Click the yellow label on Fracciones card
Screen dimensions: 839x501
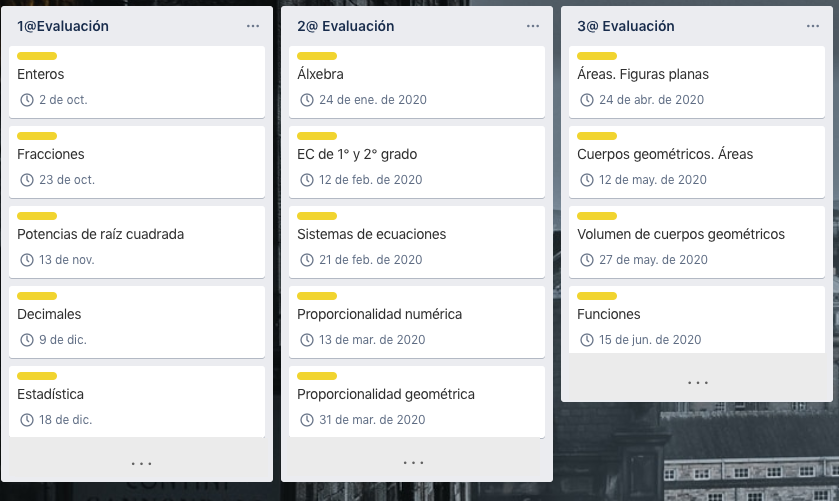pyautogui.click(x=37, y=136)
